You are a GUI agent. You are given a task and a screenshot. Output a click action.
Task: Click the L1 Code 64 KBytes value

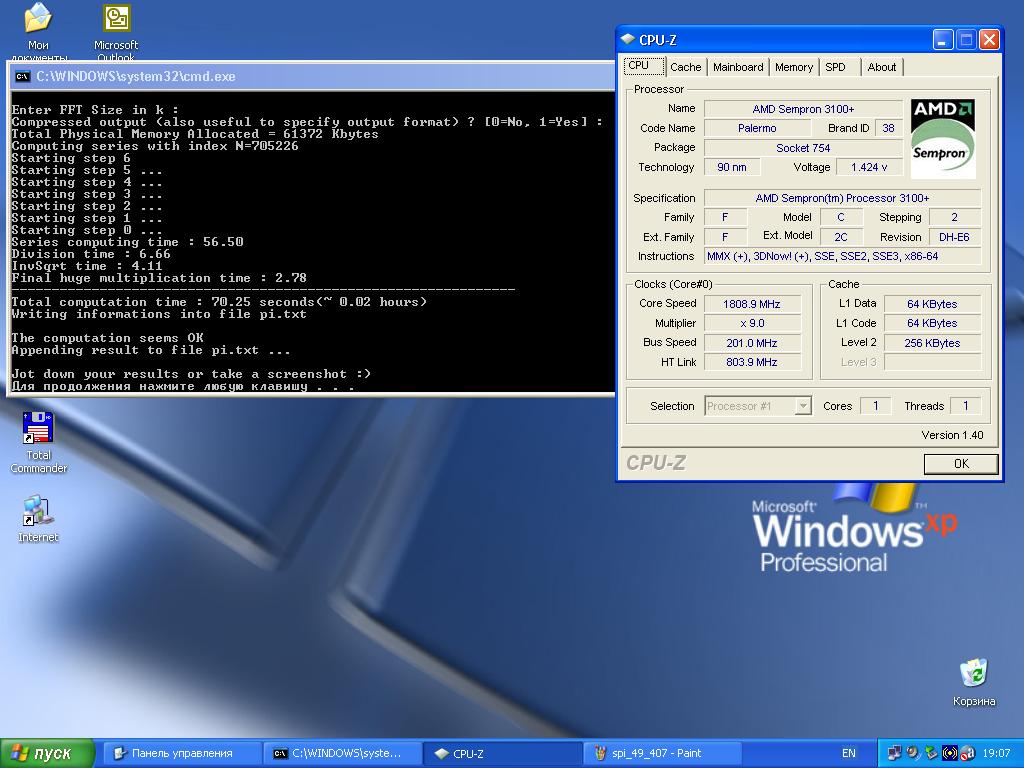(933, 323)
